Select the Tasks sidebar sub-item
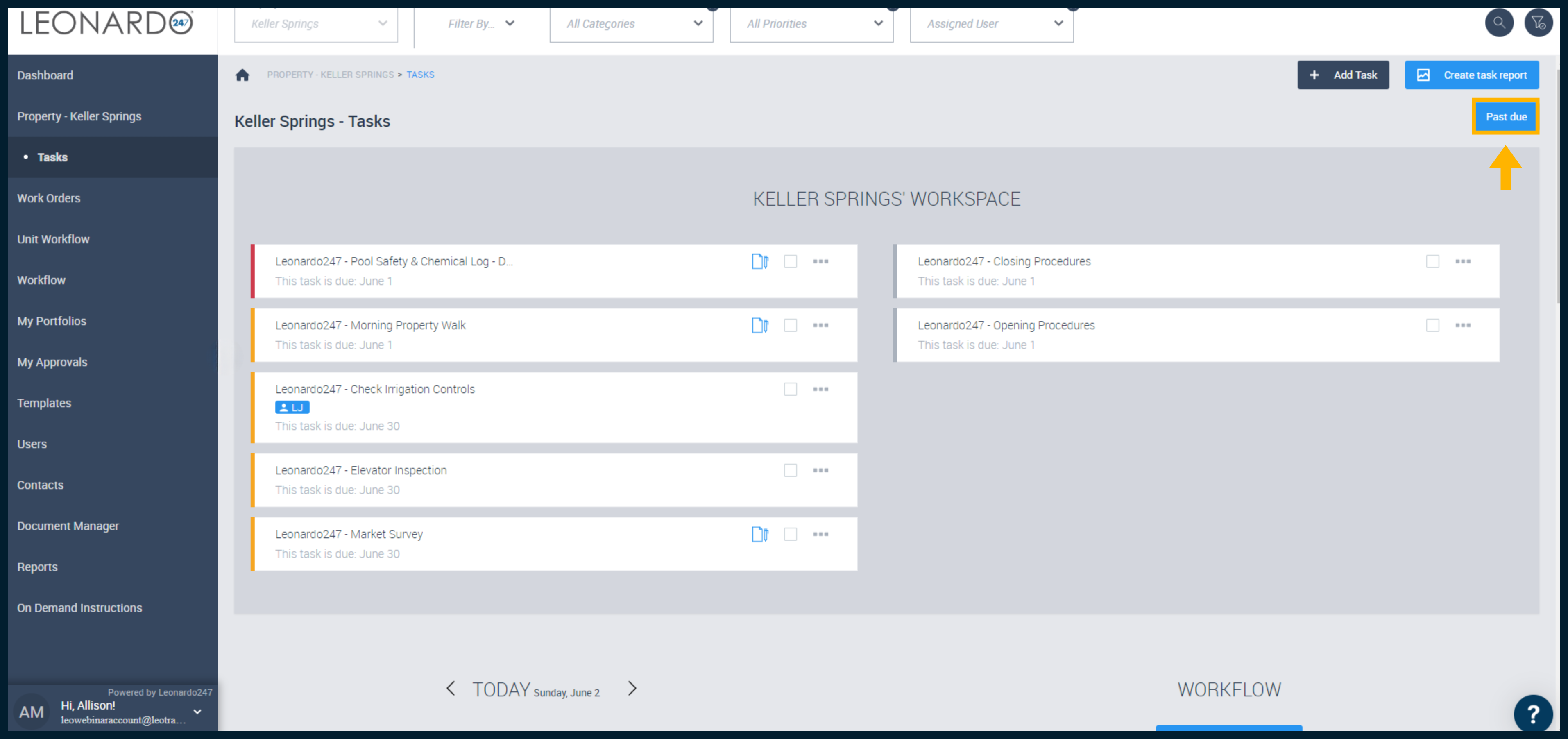This screenshot has height=739, width=1568. [113, 157]
